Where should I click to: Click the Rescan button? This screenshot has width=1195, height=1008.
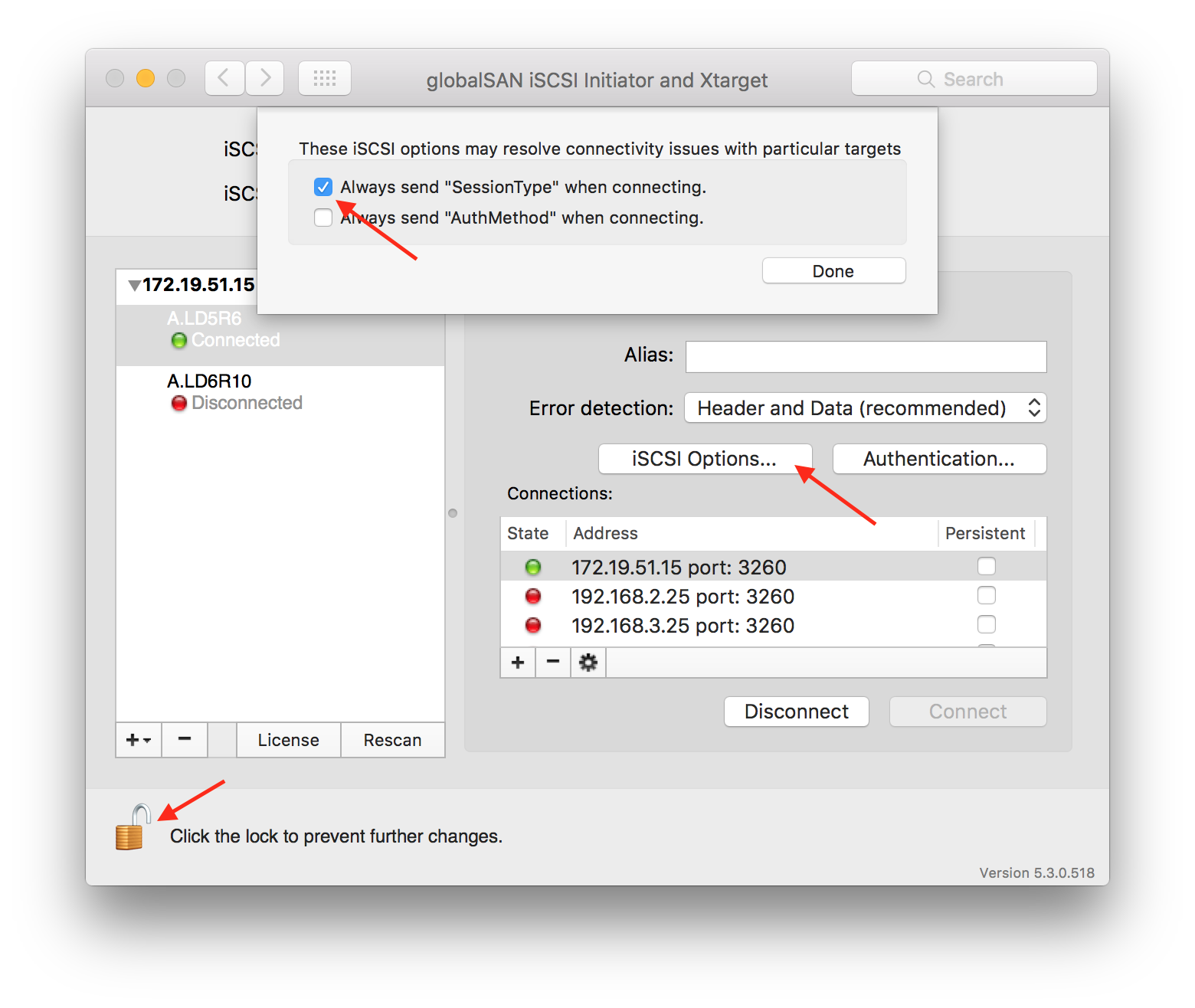pos(393,740)
